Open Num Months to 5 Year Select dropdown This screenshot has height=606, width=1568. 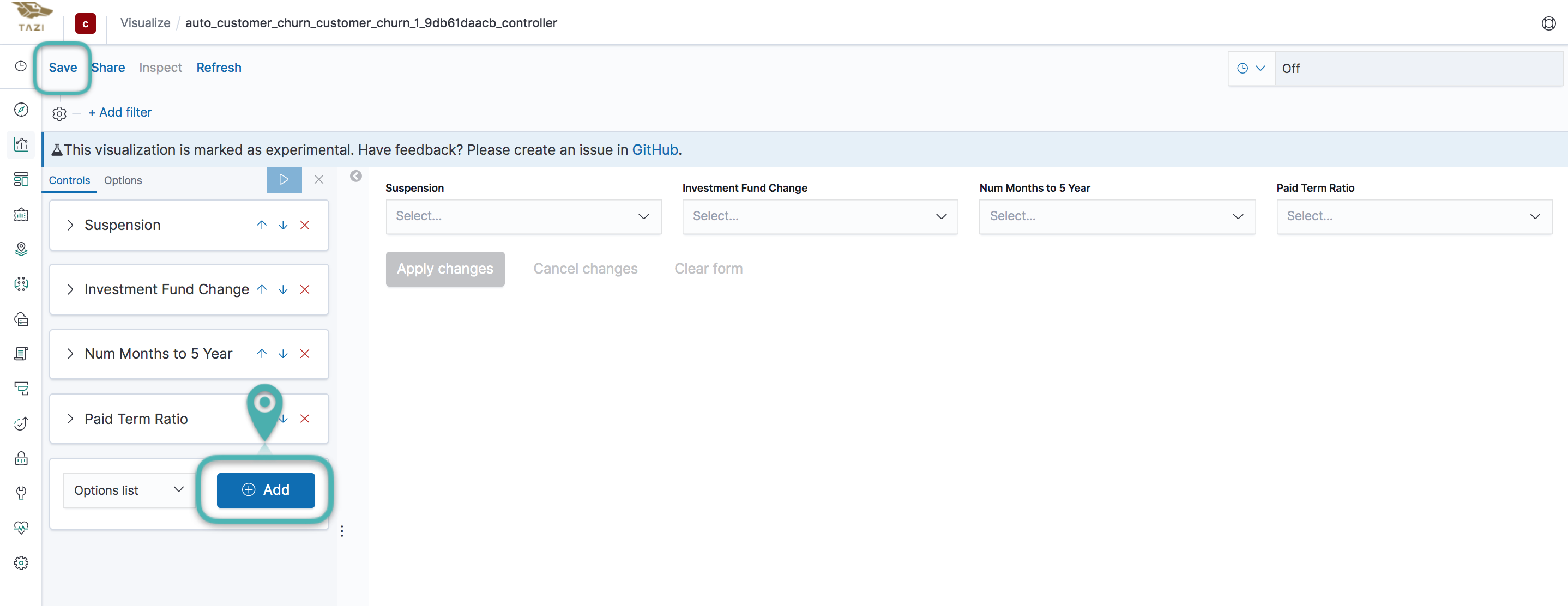tap(1117, 216)
